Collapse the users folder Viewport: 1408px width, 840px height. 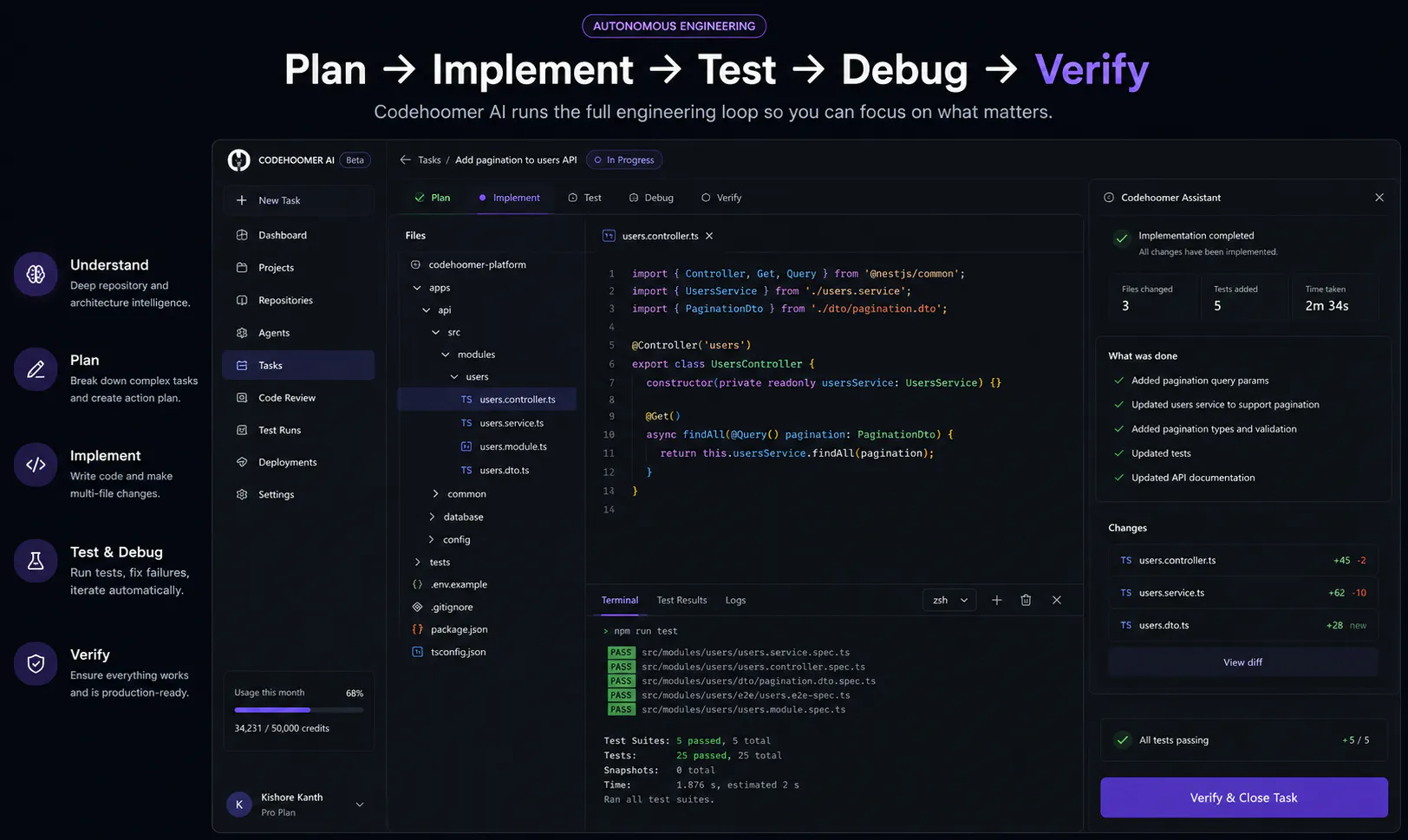(454, 377)
